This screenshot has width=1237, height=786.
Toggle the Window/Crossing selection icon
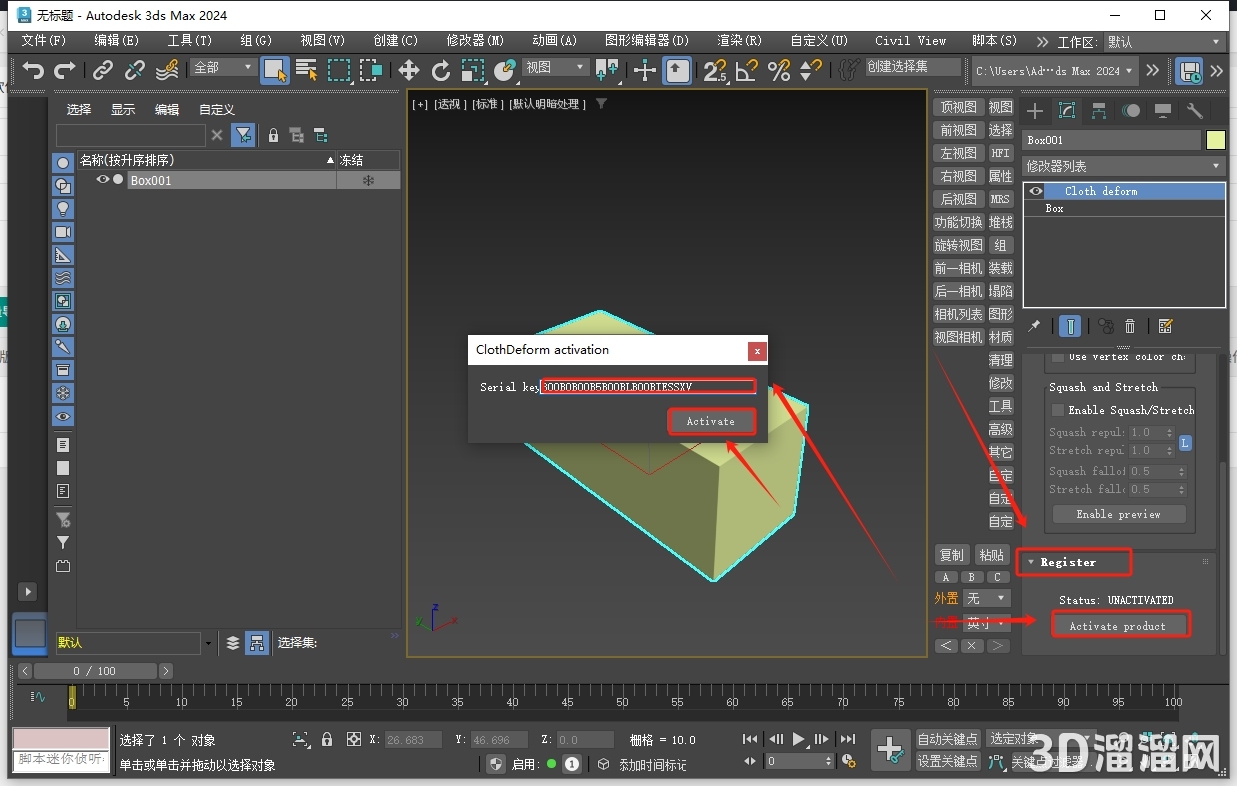pyautogui.click(x=371, y=70)
